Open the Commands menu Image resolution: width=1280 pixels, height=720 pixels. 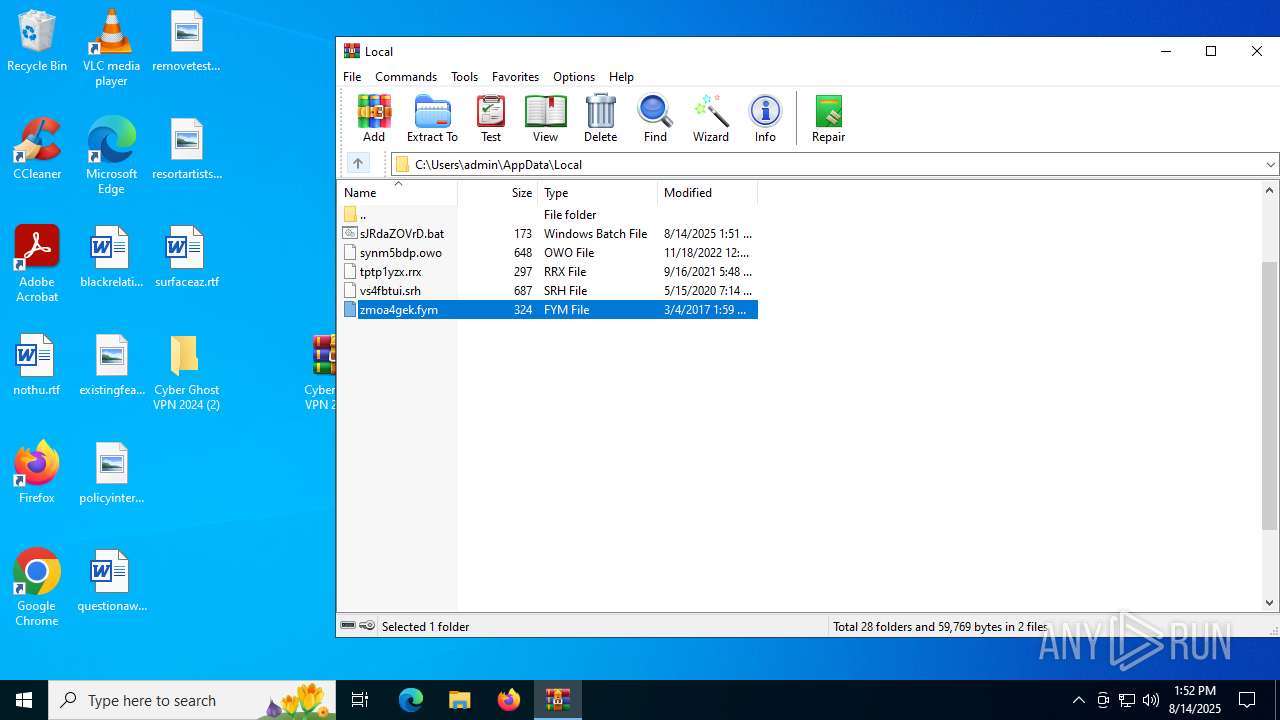point(406,77)
